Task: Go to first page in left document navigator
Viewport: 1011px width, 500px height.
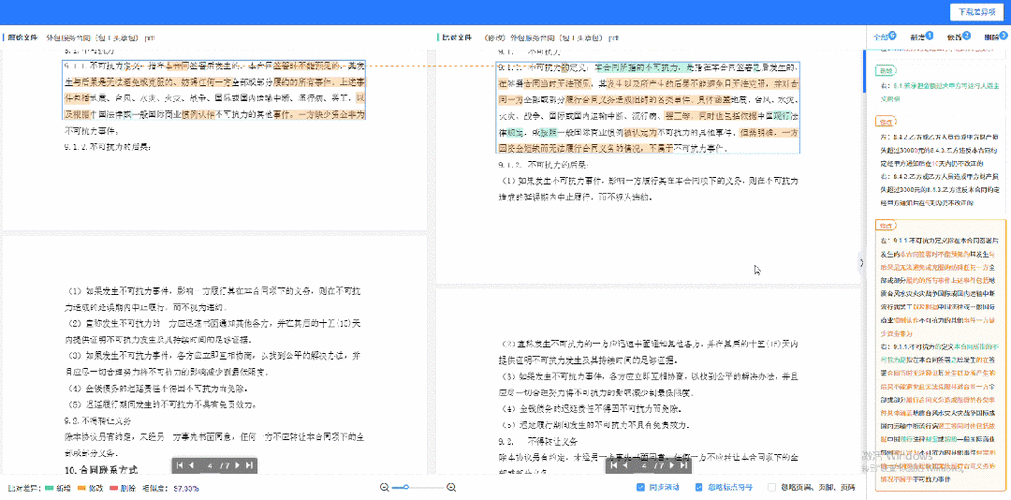Action: point(180,465)
